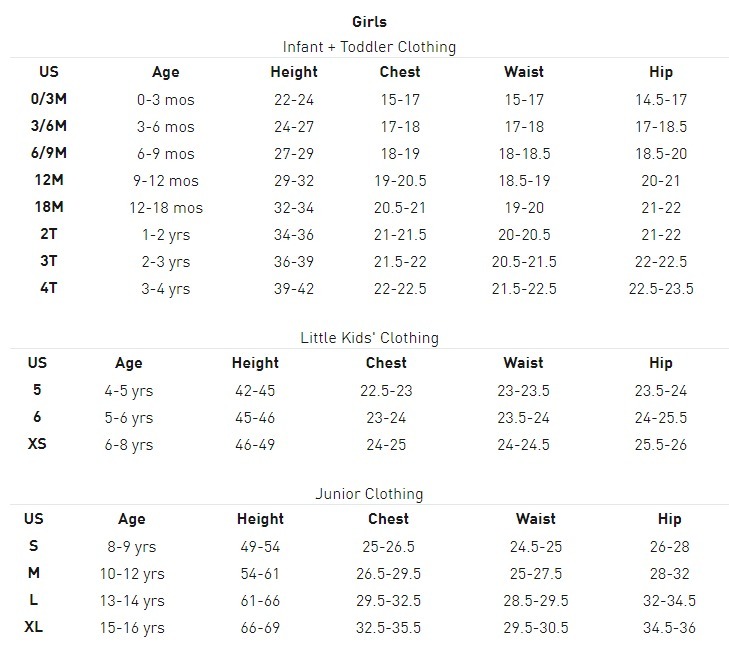Select the 39-42 height value
This screenshot has height=647, width=729.
(x=294, y=289)
